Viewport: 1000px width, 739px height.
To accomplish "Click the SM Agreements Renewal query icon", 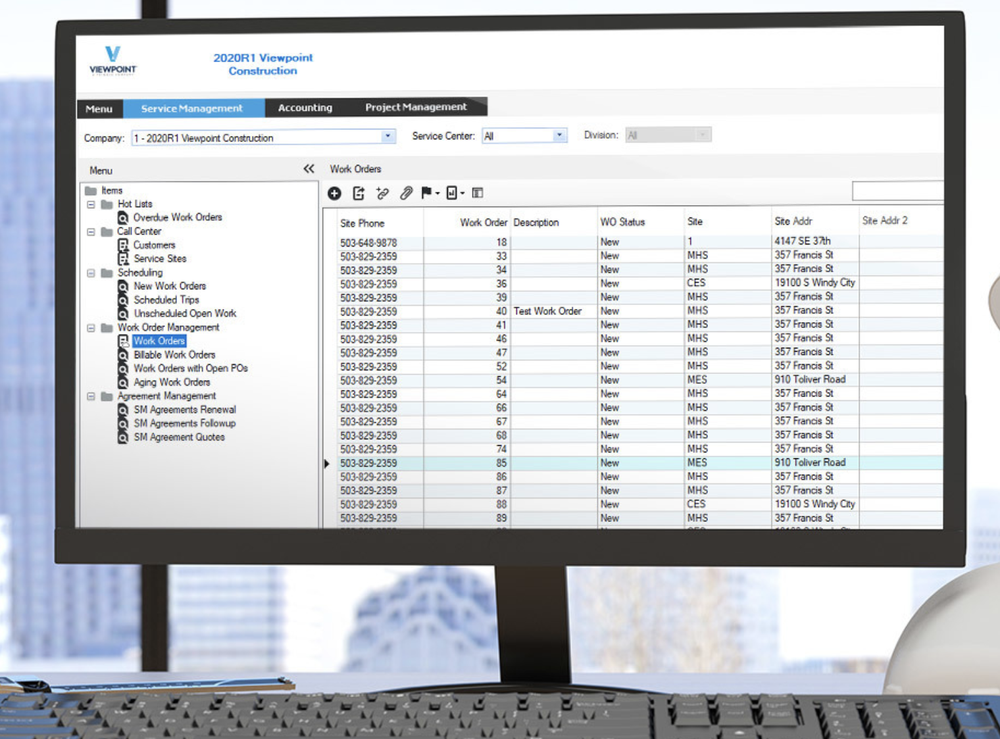I will tap(123, 410).
